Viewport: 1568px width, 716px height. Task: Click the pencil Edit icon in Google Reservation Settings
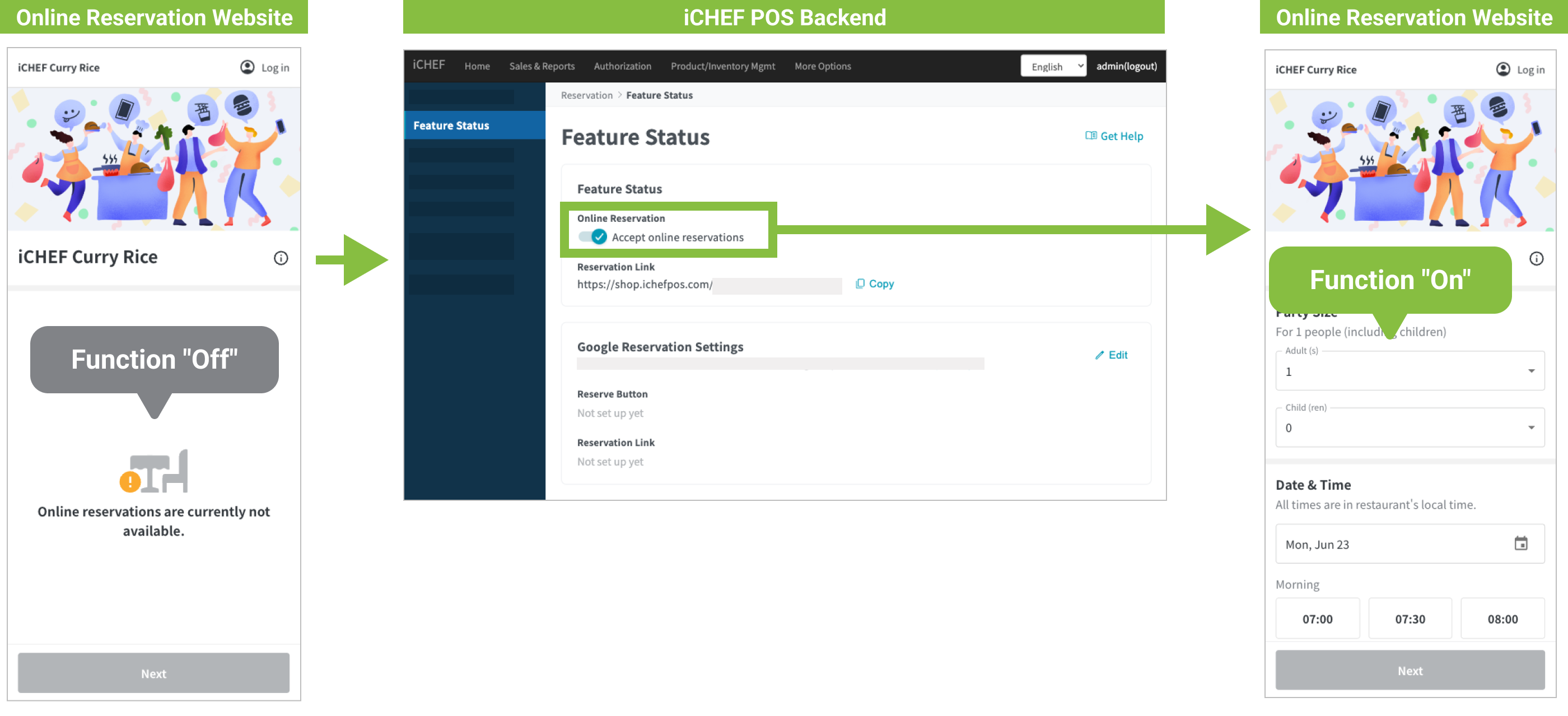click(x=1099, y=355)
